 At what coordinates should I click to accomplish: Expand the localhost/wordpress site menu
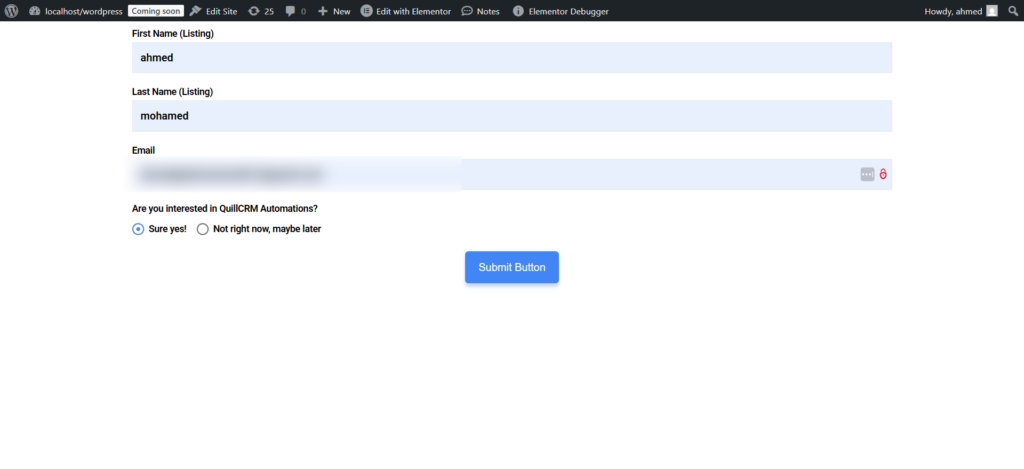click(76, 11)
